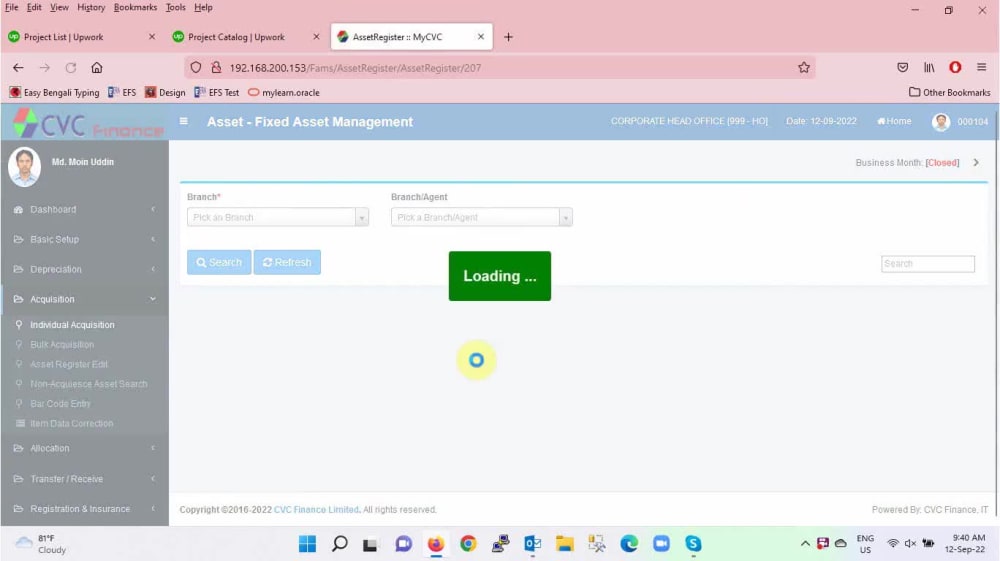This screenshot has height=561, width=1000.
Task: Expand the Allocation menu
Action: pos(84,449)
